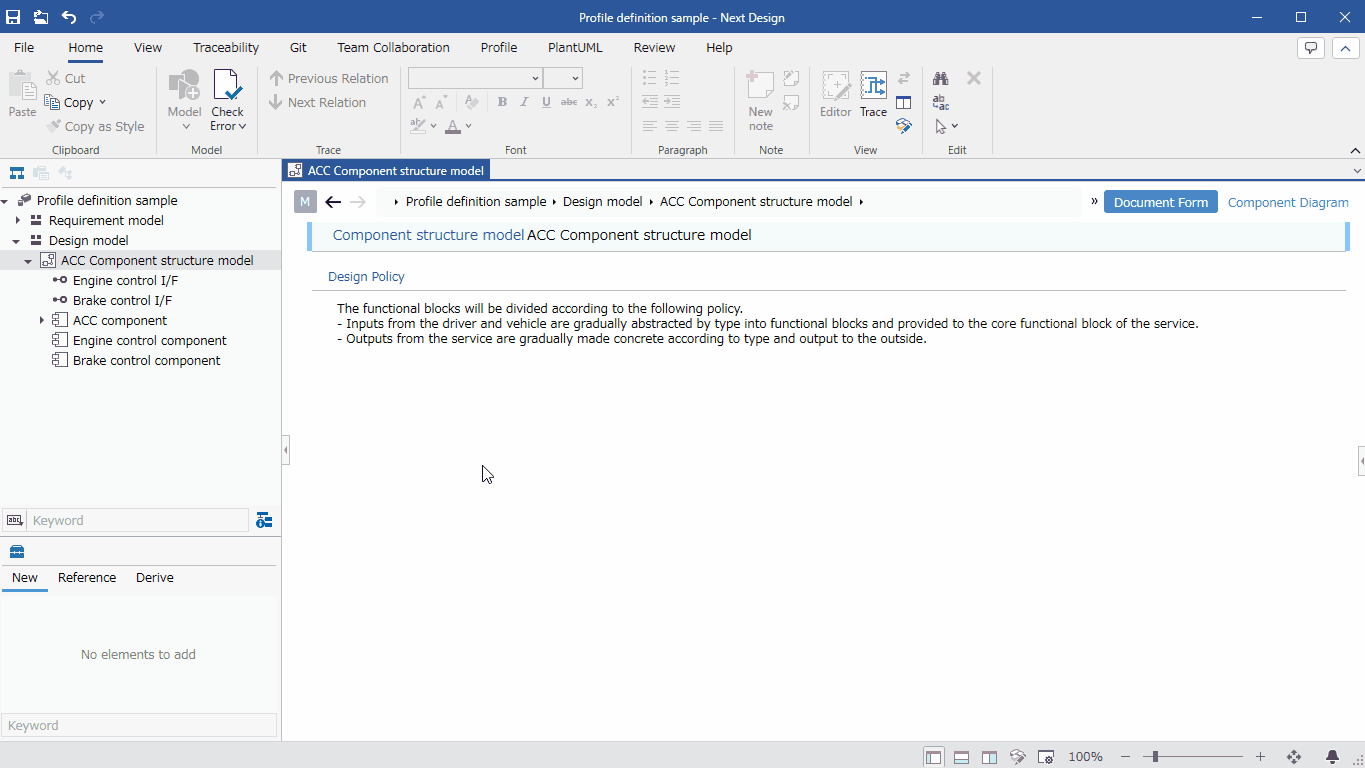The height and width of the screenshot is (768, 1365).
Task: Expand the Requirement model tree node
Action: (17, 220)
